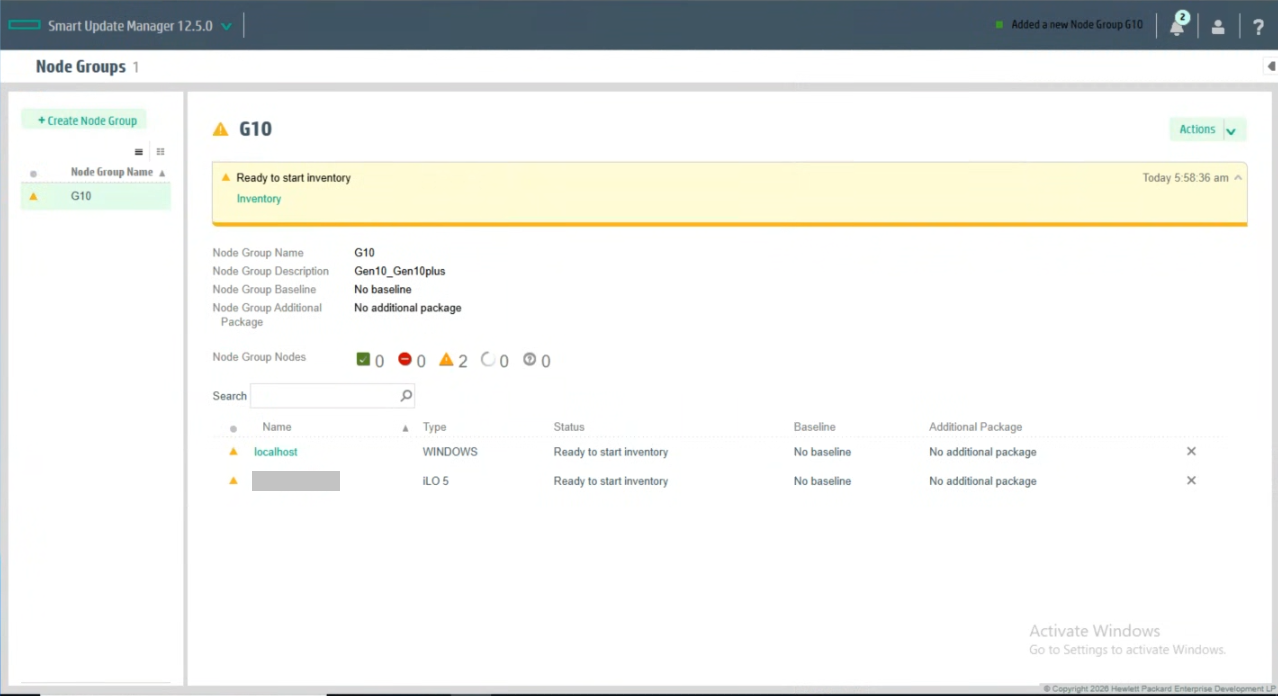Viewport: 1278px width, 696px height.
Task: Click the Node Groups page heading
Action: coord(81,67)
